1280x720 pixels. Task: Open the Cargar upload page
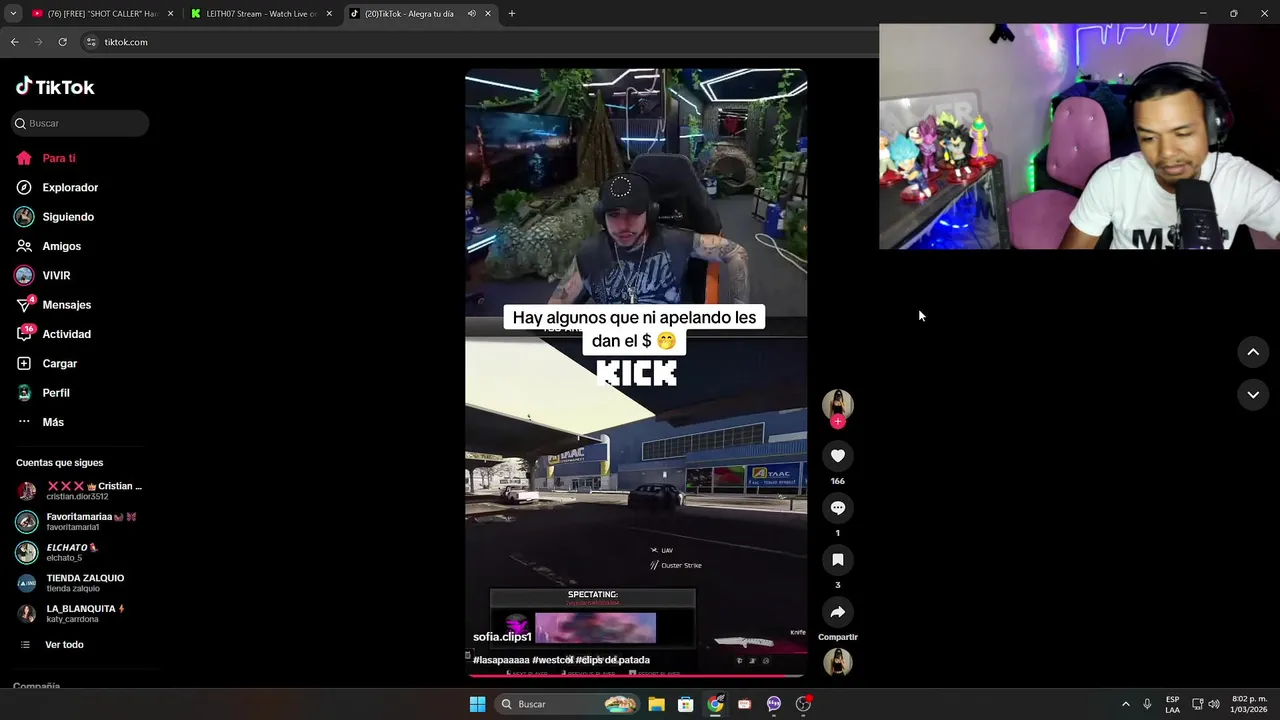(x=47, y=363)
